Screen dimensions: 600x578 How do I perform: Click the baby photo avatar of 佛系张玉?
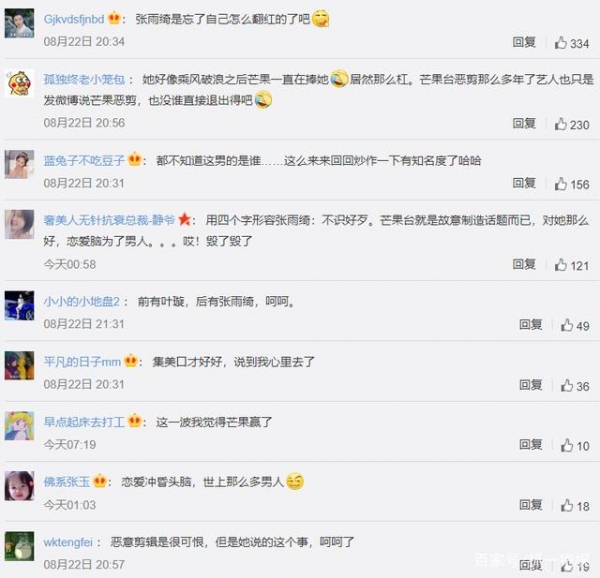tap(19, 486)
